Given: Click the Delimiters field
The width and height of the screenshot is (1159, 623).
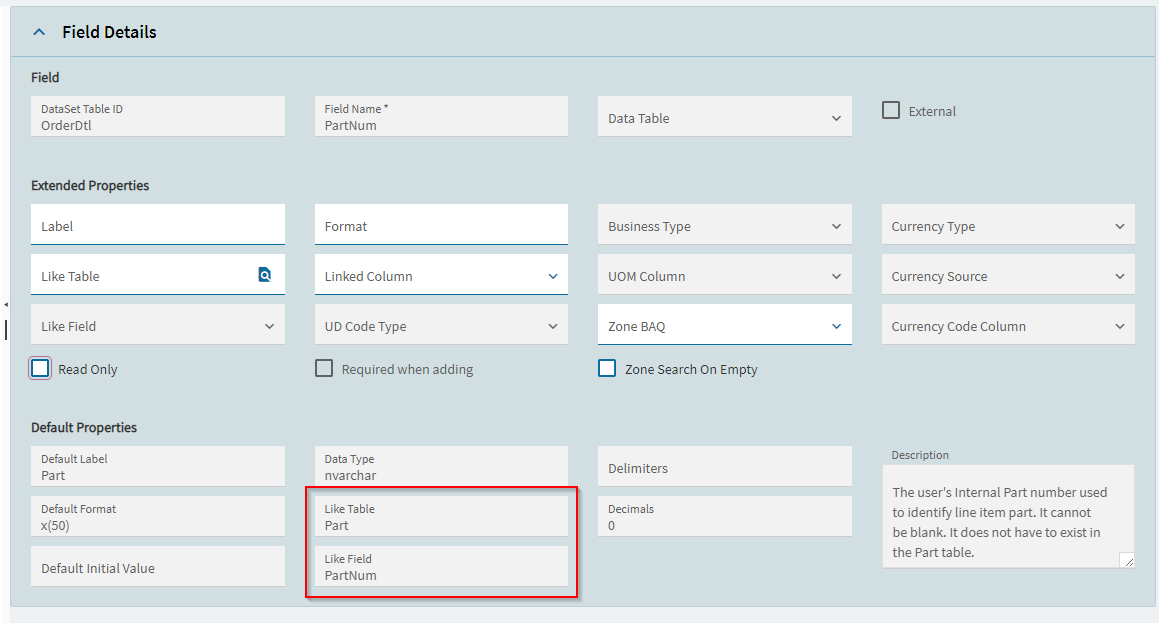Looking at the screenshot, I should coord(724,466).
